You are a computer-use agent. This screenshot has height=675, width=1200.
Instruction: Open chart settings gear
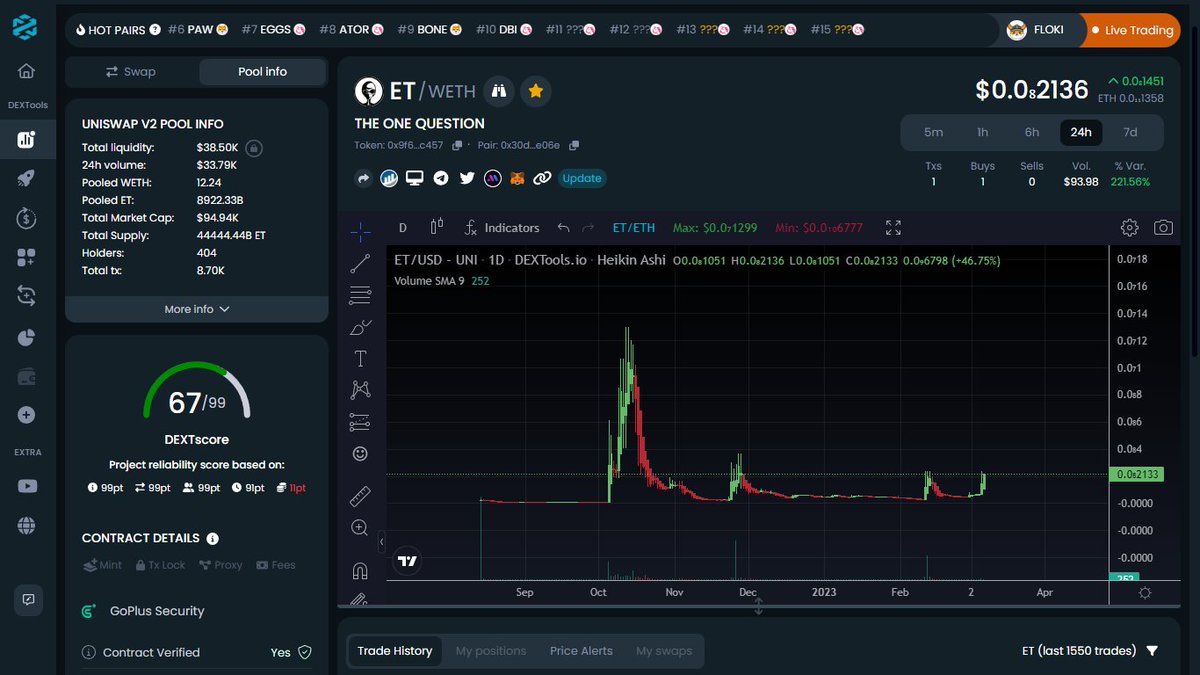point(1129,228)
